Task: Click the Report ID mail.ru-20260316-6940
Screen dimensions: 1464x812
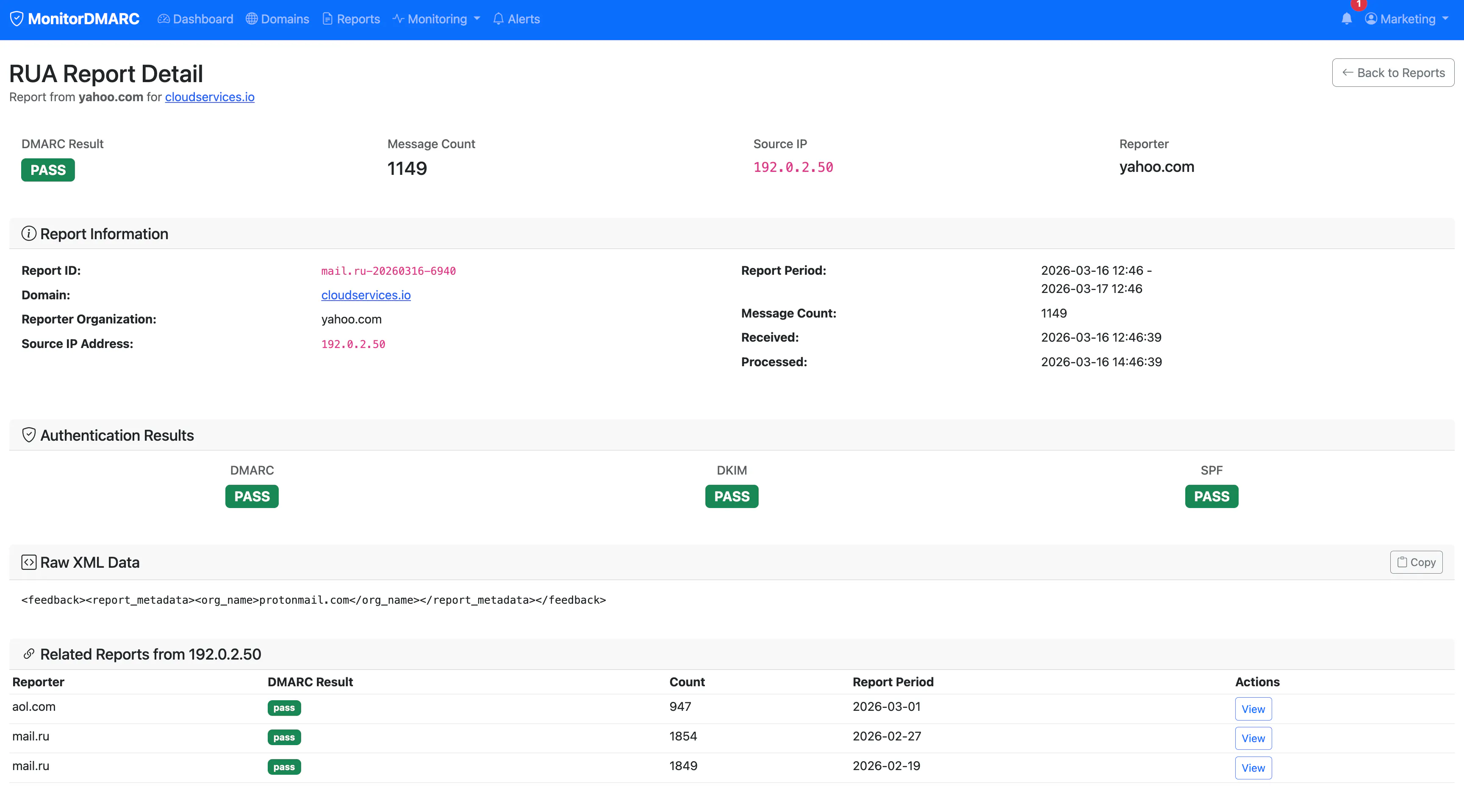Action: (x=389, y=271)
